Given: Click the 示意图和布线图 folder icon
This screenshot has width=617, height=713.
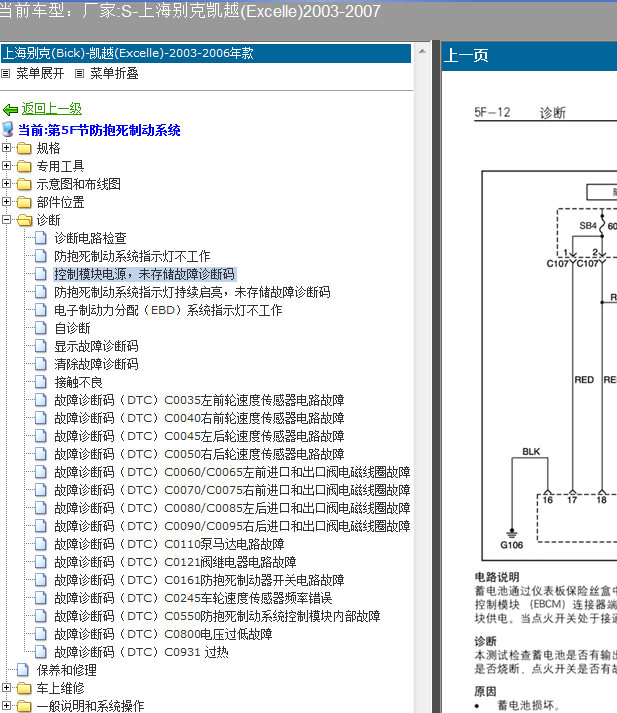Looking at the screenshot, I should (x=24, y=184).
